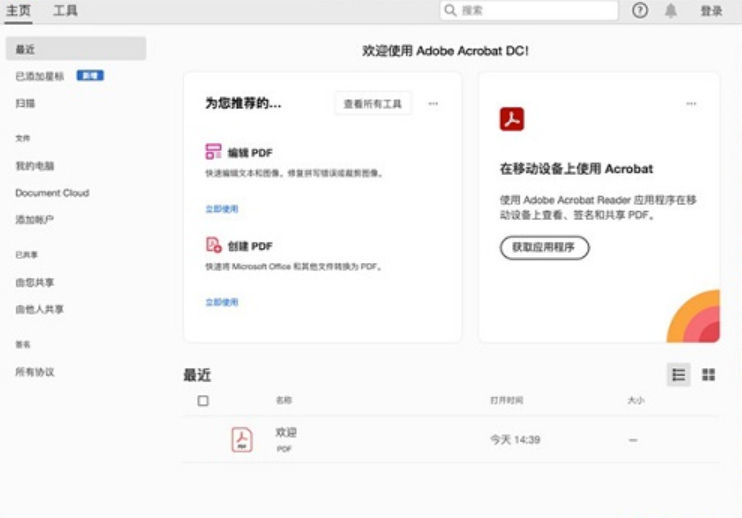Switch to the 主页 tab
This screenshot has height=518, width=742.
point(18,10)
